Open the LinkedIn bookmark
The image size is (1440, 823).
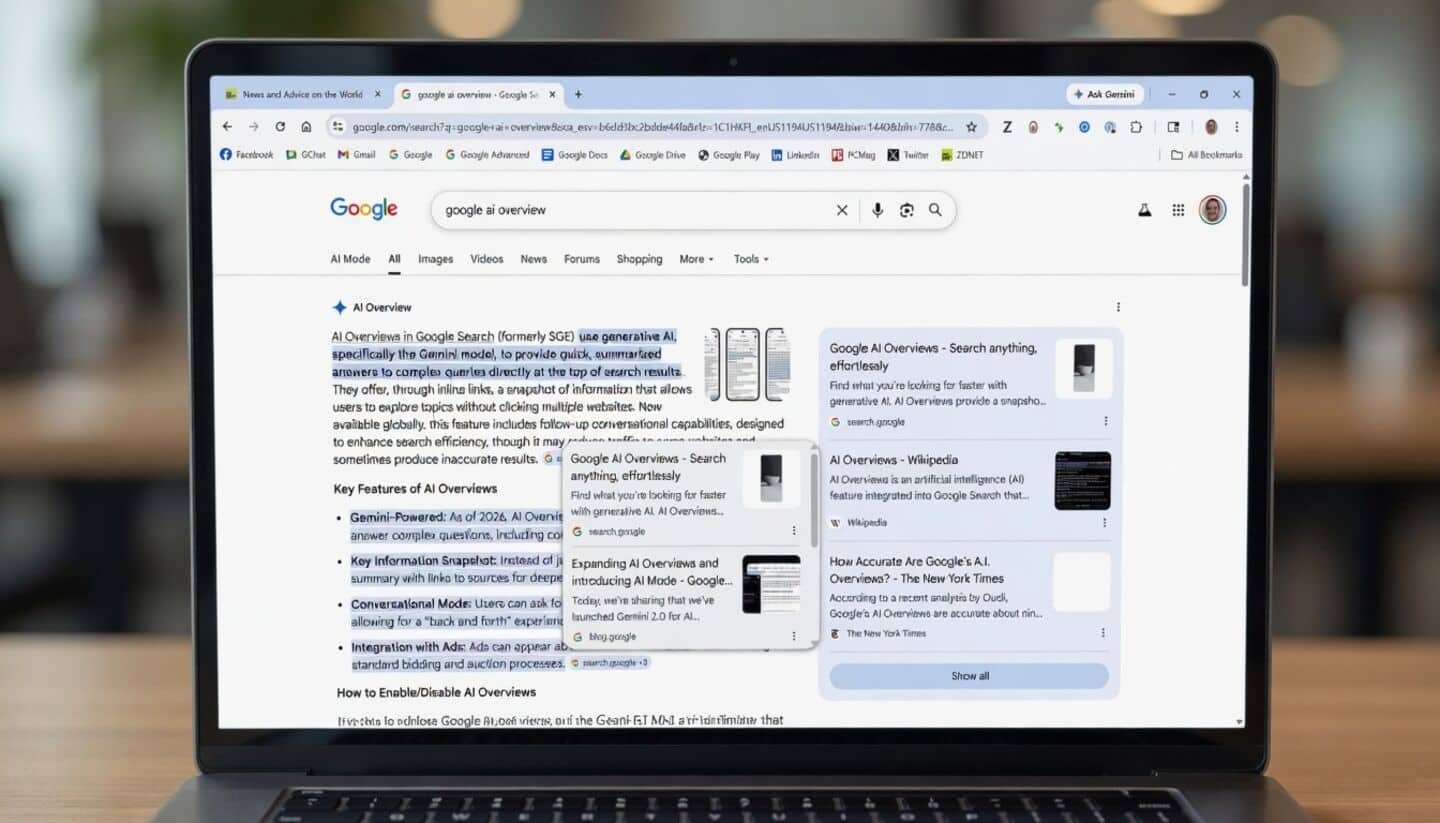[x=796, y=155]
